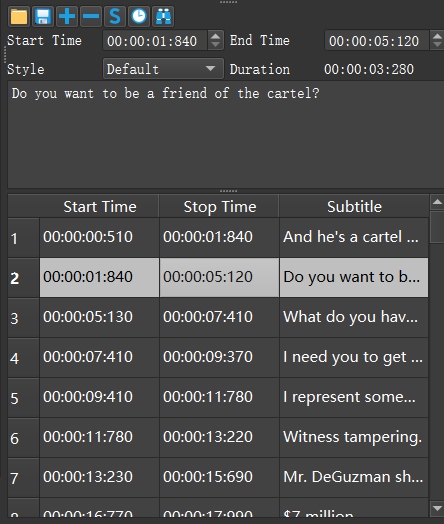Click the clock timing icon

tap(139, 16)
